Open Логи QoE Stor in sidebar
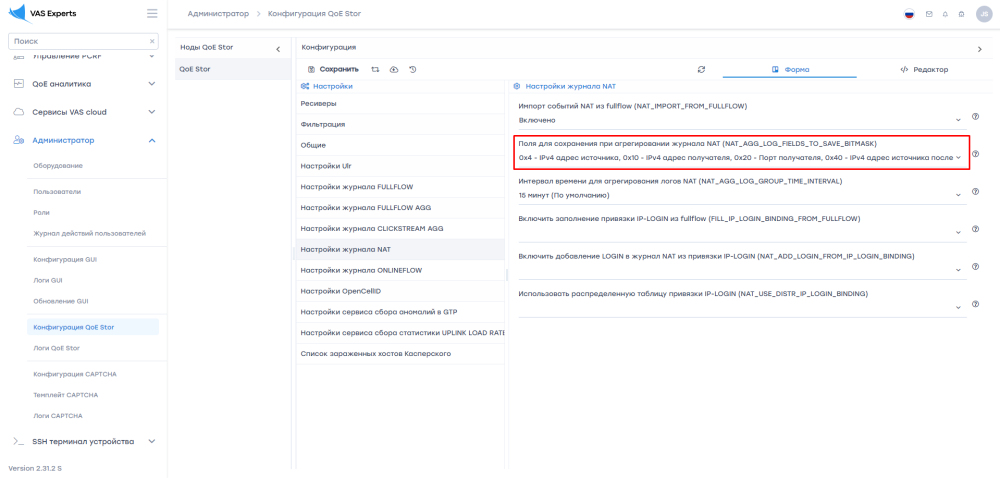The height and width of the screenshot is (478, 1000). (x=56, y=348)
